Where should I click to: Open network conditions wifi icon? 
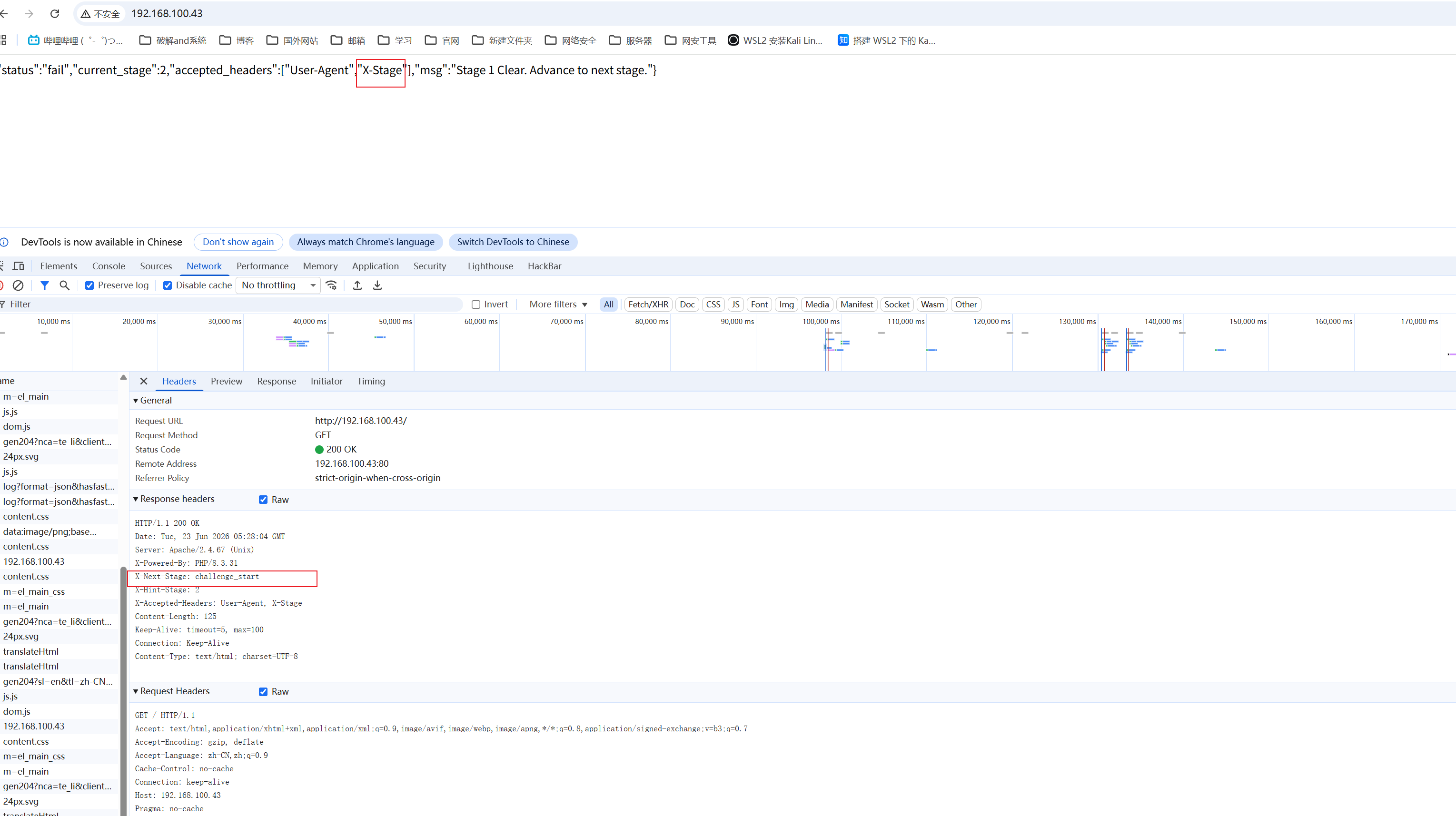pyautogui.click(x=332, y=285)
